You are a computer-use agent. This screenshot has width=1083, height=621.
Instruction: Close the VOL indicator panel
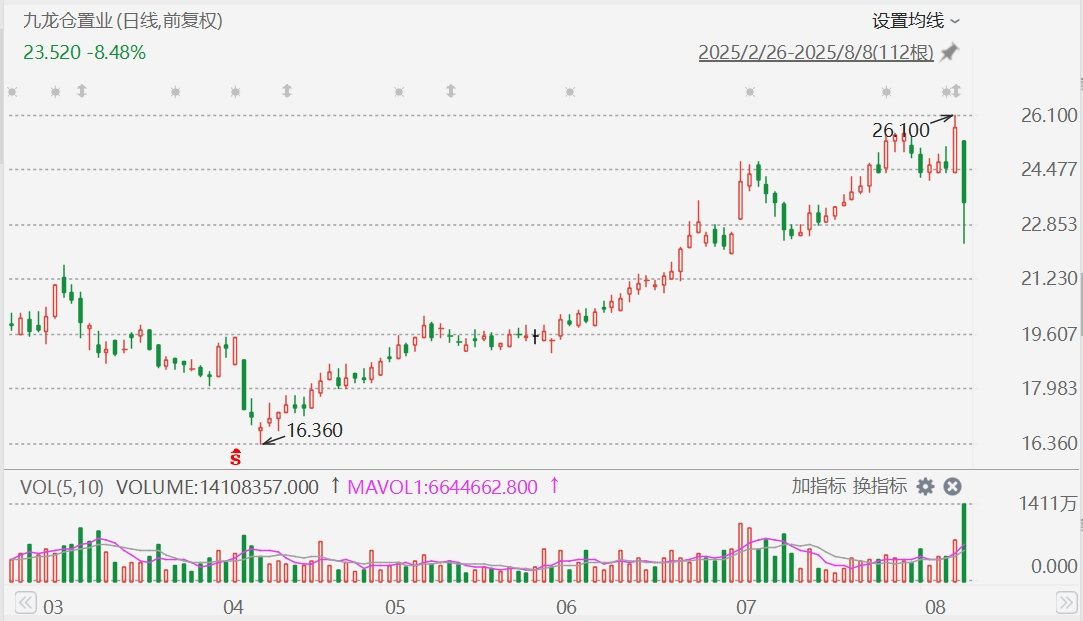coord(952,486)
